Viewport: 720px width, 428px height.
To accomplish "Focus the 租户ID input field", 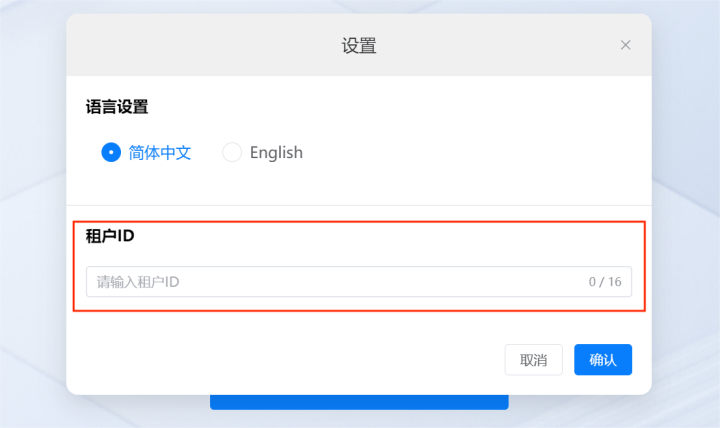I will click(x=359, y=282).
